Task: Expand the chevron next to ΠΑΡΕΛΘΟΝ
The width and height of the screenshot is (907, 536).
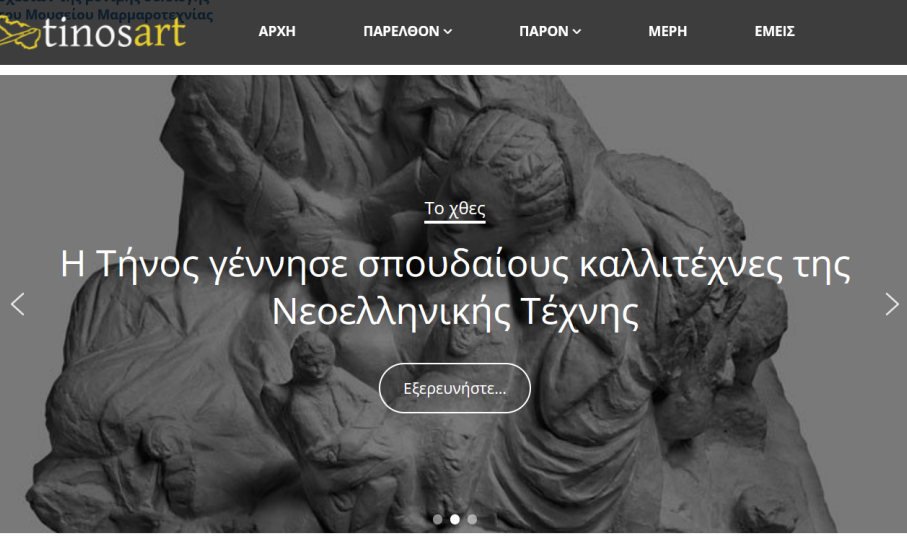Action: coord(448,32)
